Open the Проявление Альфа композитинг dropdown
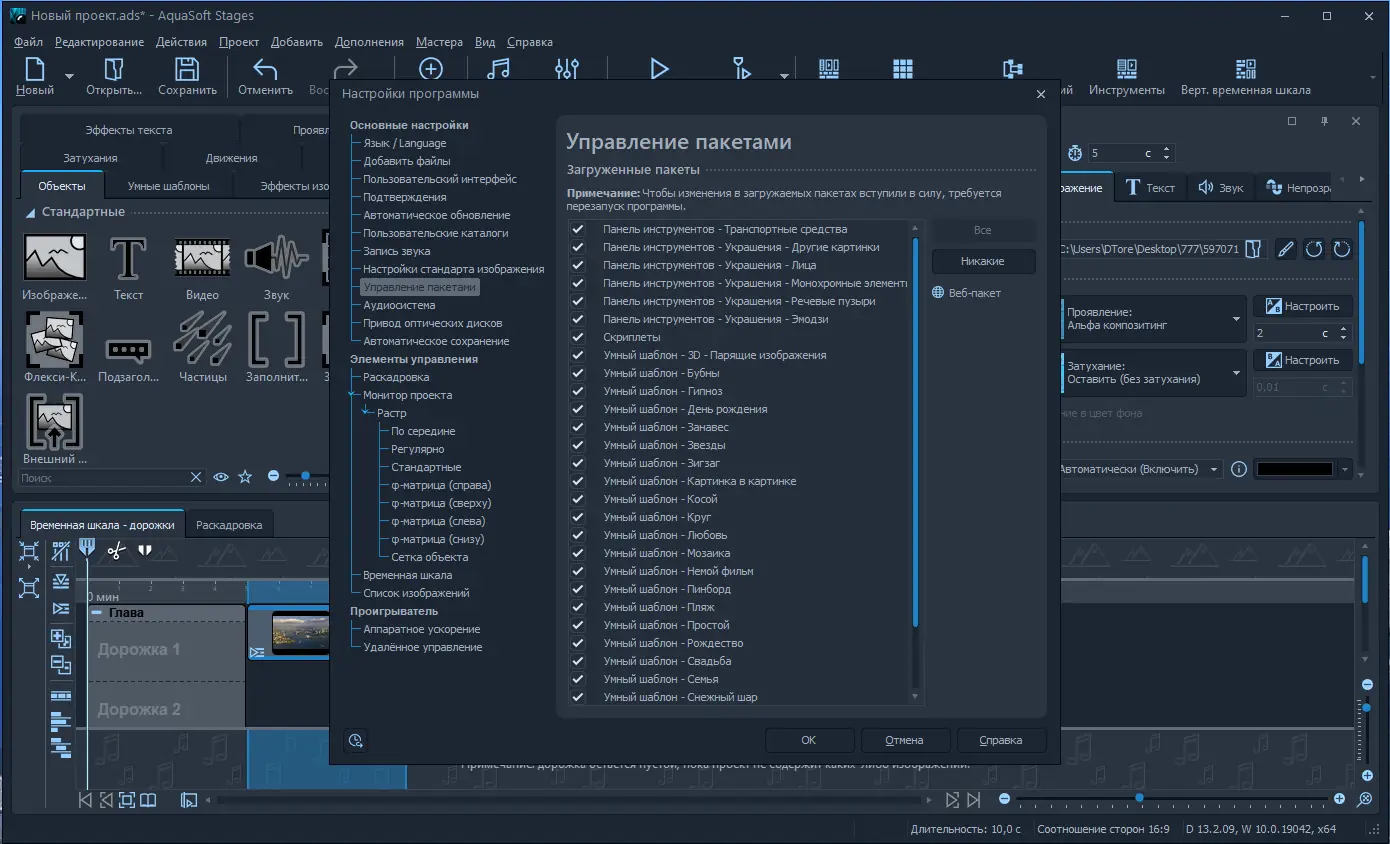 pos(1237,319)
